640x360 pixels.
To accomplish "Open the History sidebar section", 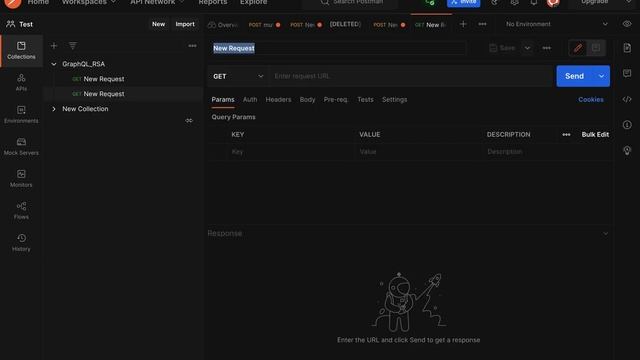I will click(x=21, y=242).
